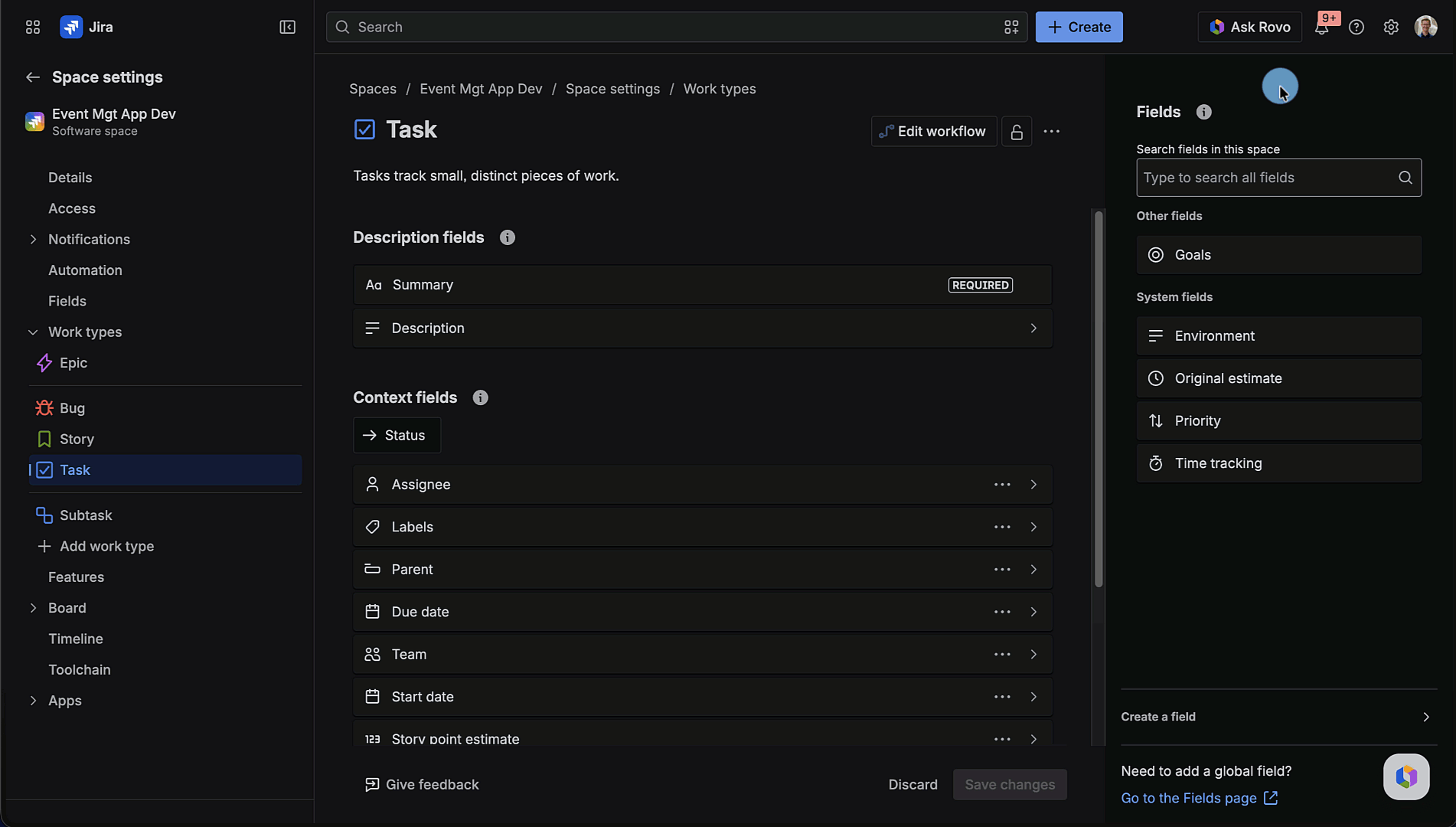Click the main Search input field
Image resolution: width=1456 pixels, height=827 pixels.
point(677,27)
